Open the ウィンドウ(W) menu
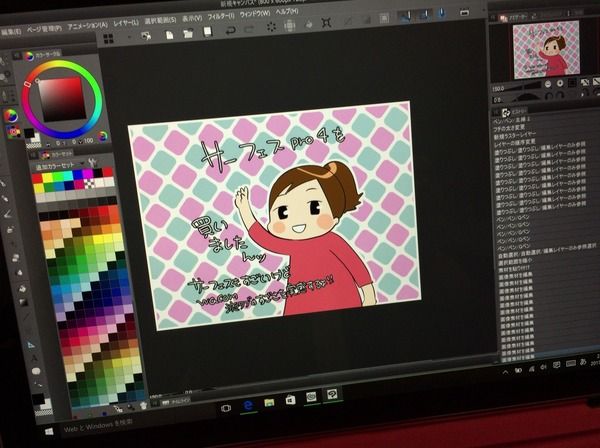 point(255,14)
